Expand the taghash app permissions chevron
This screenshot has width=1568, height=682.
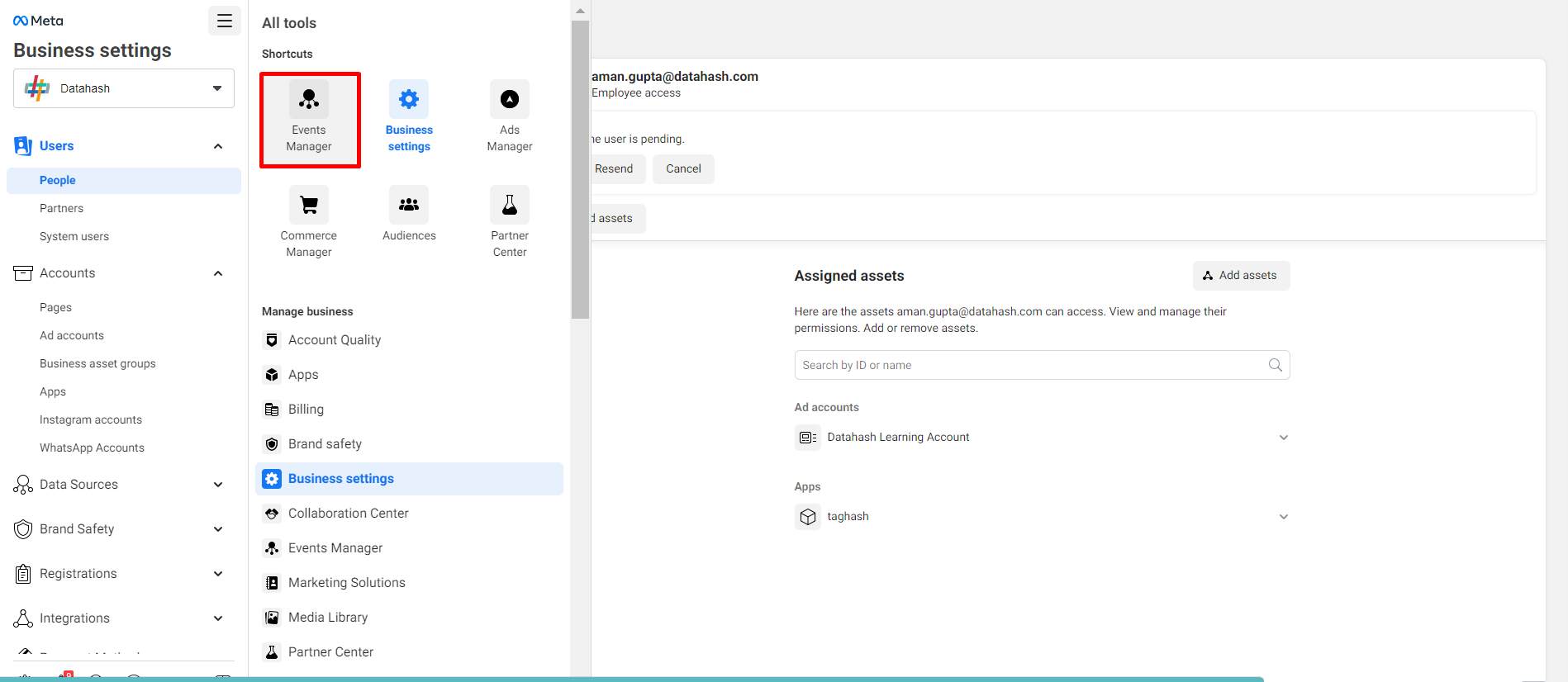(1284, 517)
